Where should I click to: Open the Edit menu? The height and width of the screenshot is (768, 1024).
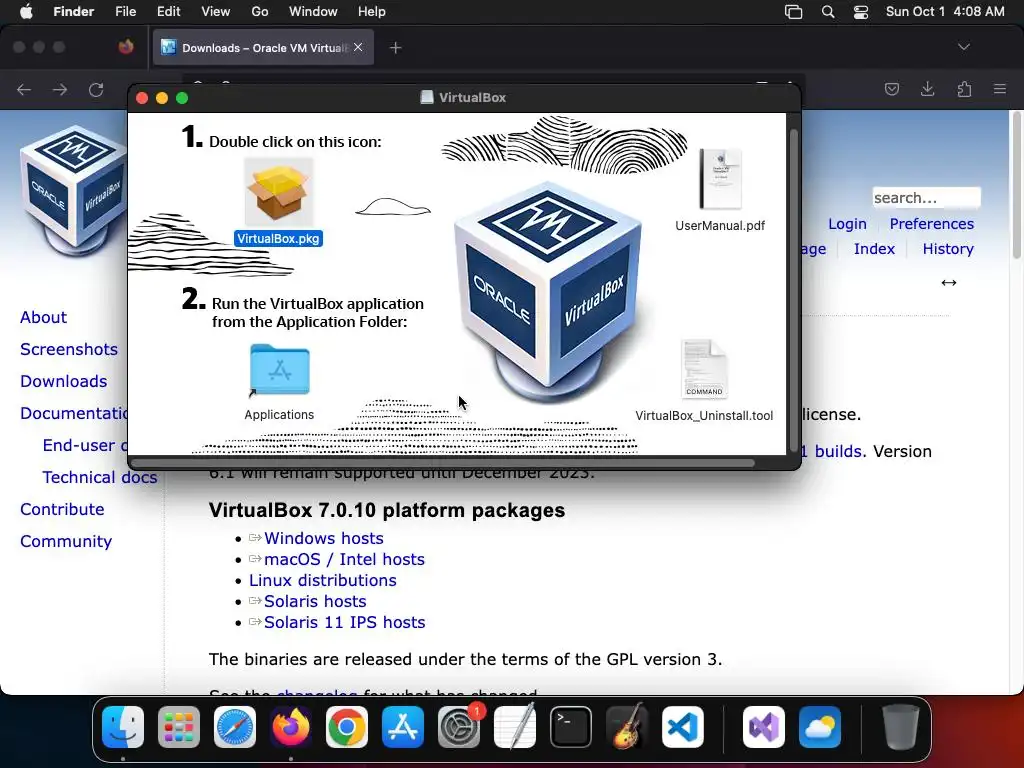[168, 12]
